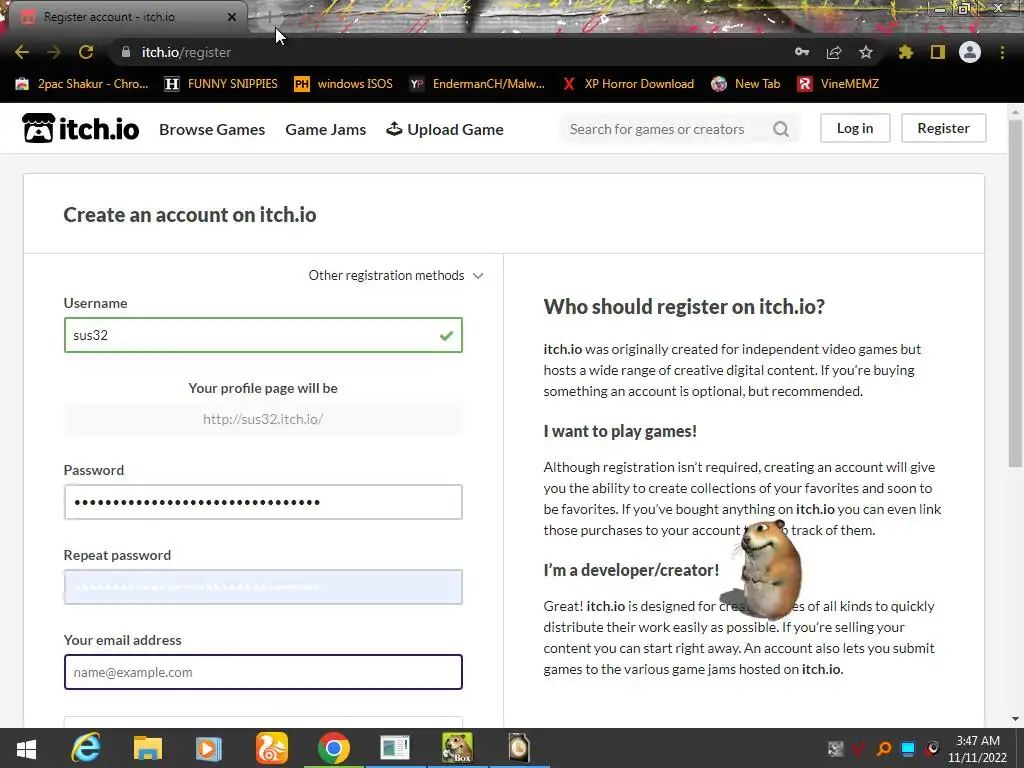Click the Your email address field
The height and width of the screenshot is (768, 1024).
click(263, 672)
